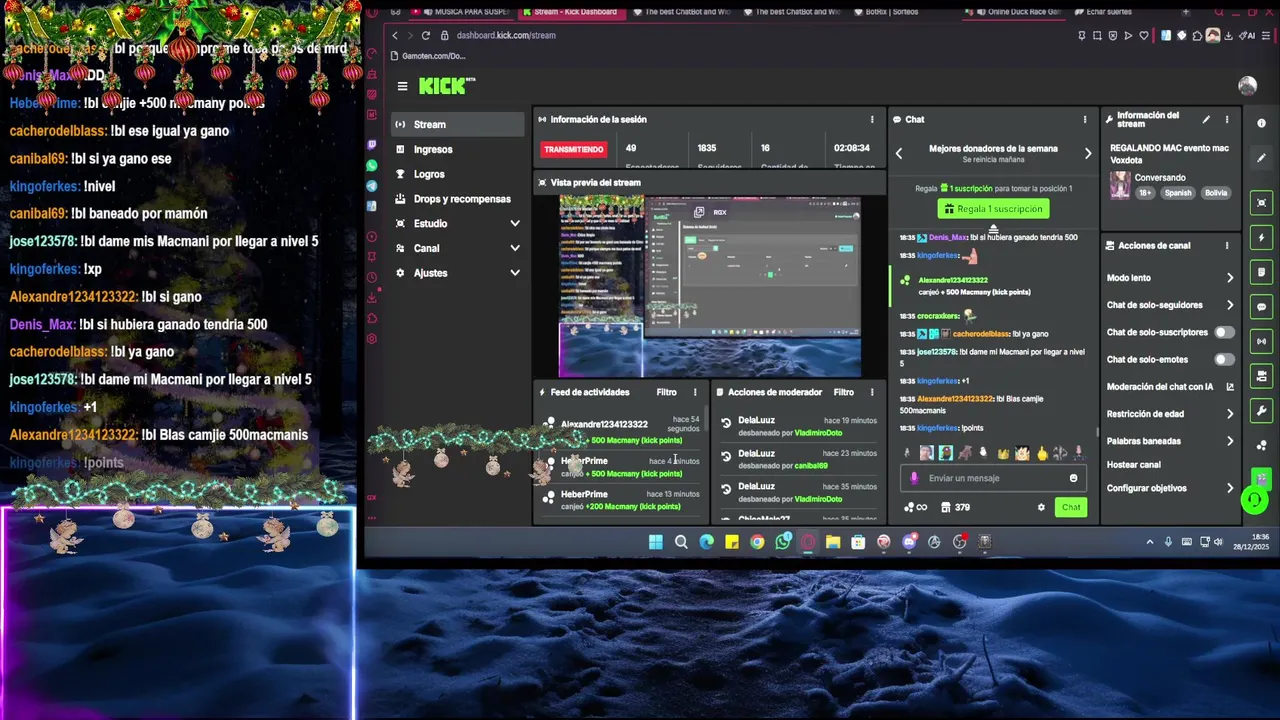Open Chat de solo-seguidores options chevron
Image resolution: width=1280 pixels, height=720 pixels.
(x=1230, y=305)
